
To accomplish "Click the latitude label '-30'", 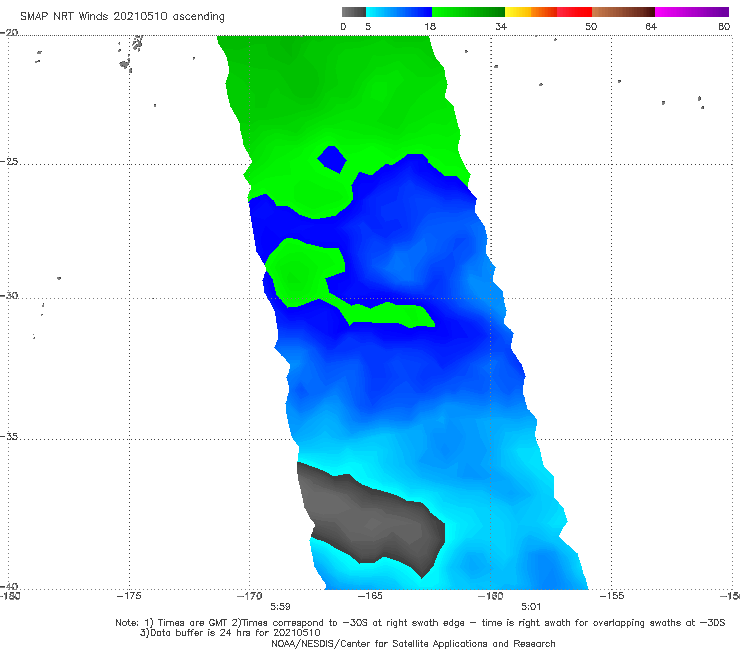I will click(x=9, y=295).
